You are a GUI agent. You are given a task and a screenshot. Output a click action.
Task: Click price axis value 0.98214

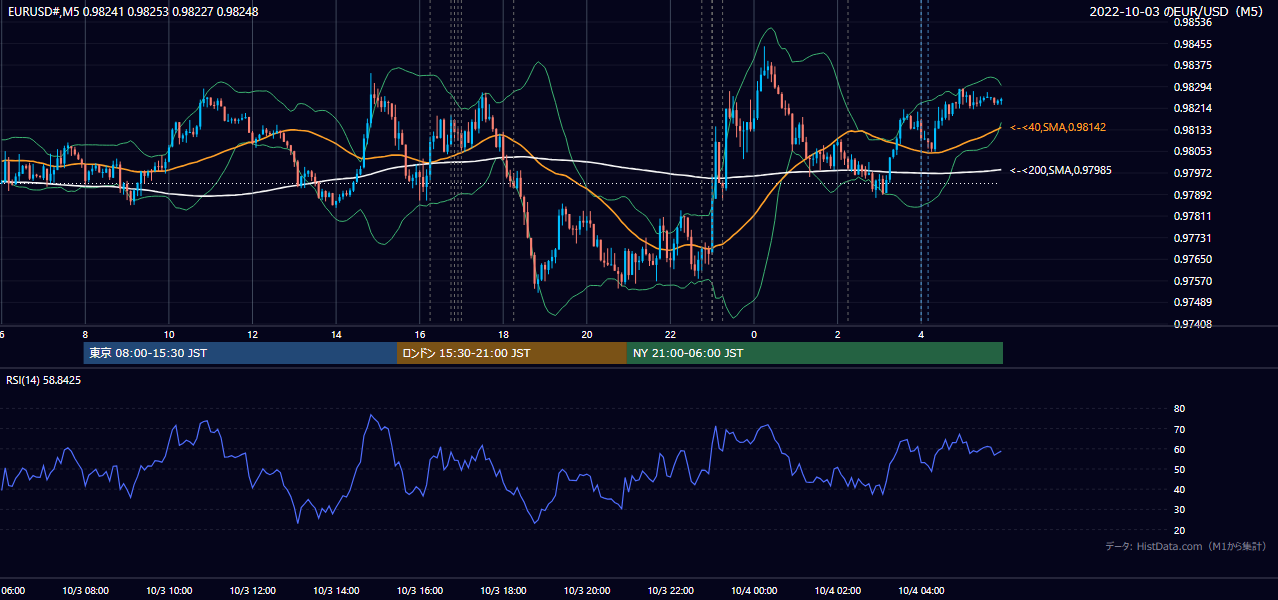click(x=1192, y=109)
